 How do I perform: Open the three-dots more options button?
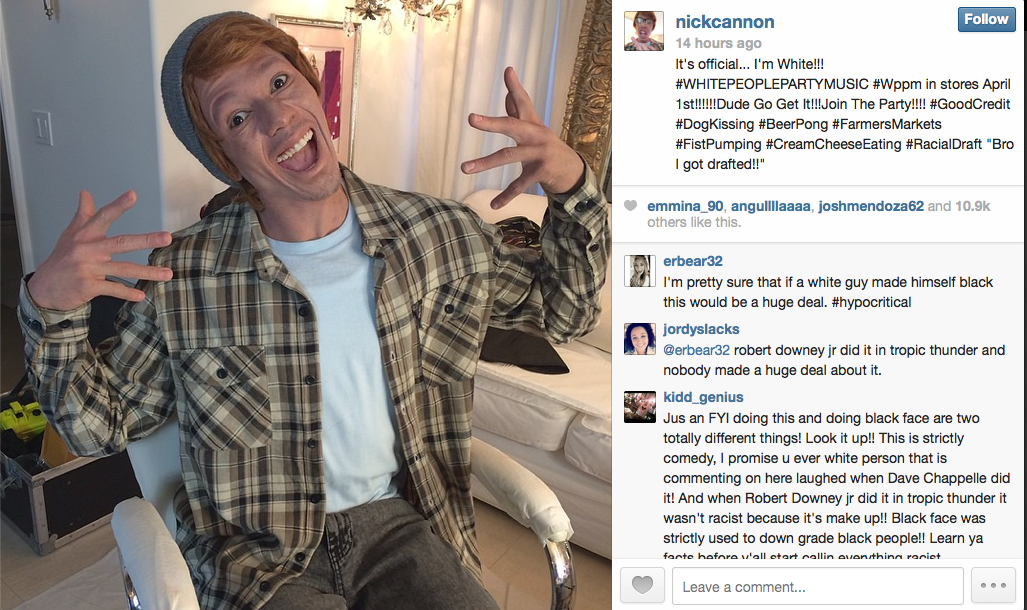coord(993,585)
